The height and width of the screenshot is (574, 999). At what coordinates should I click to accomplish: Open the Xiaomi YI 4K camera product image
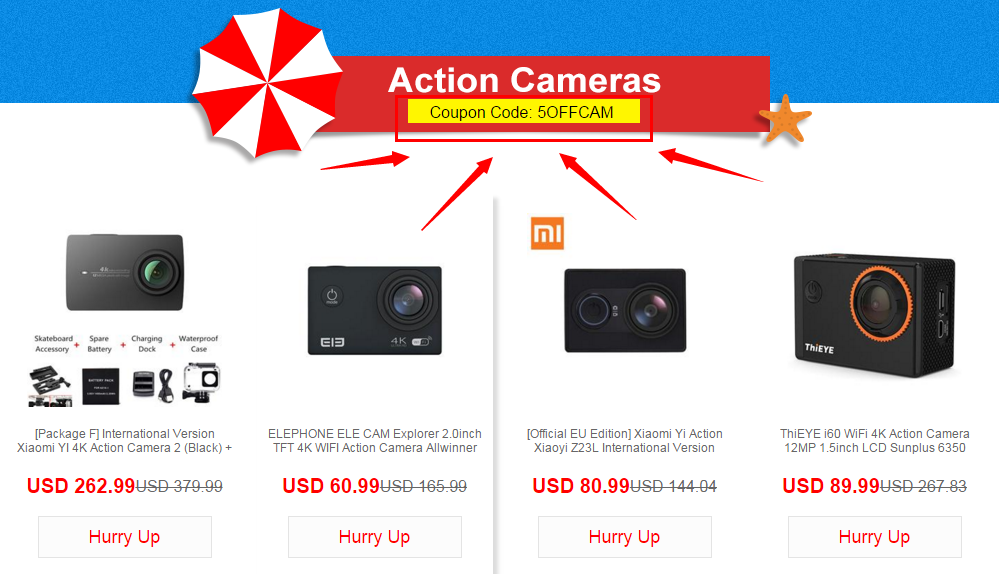125,272
